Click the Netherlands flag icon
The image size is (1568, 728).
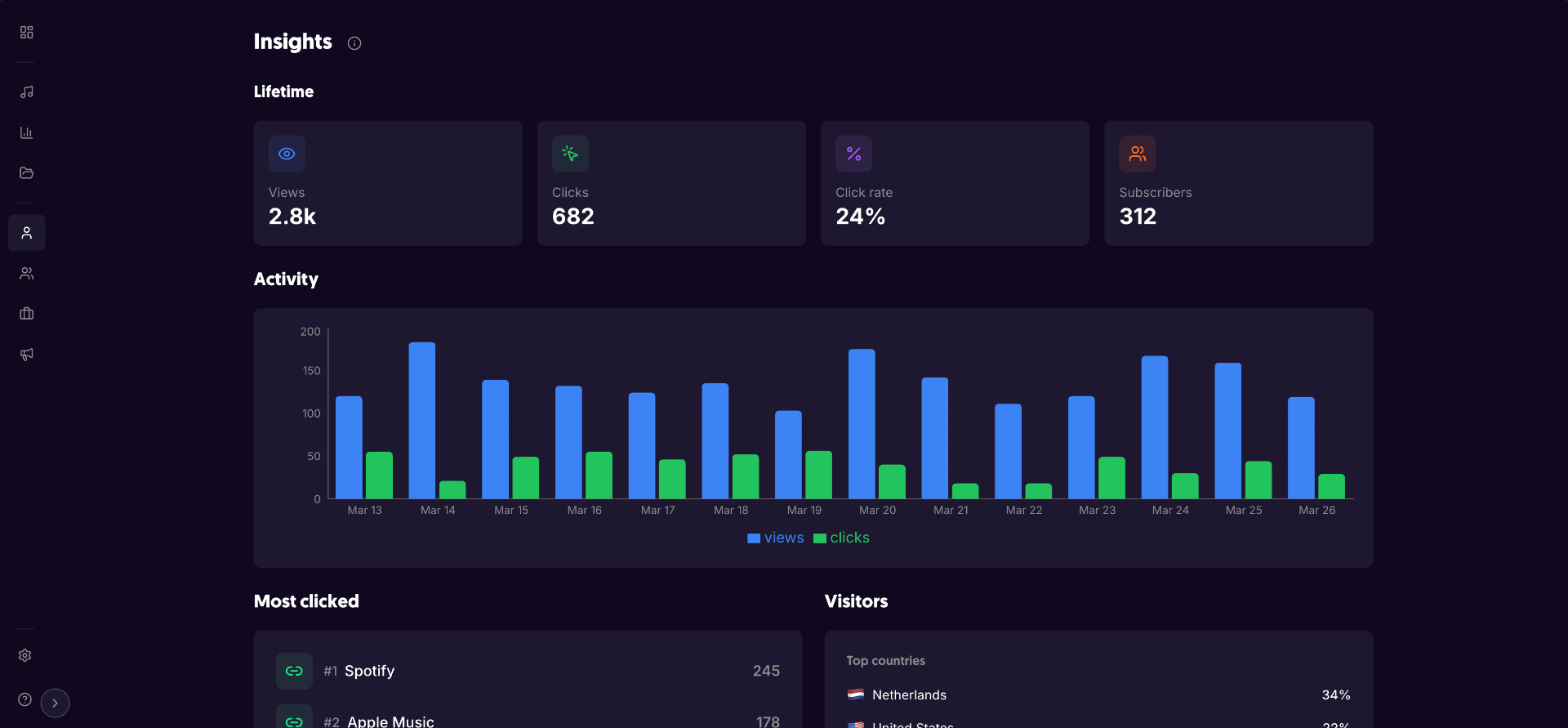(x=856, y=695)
